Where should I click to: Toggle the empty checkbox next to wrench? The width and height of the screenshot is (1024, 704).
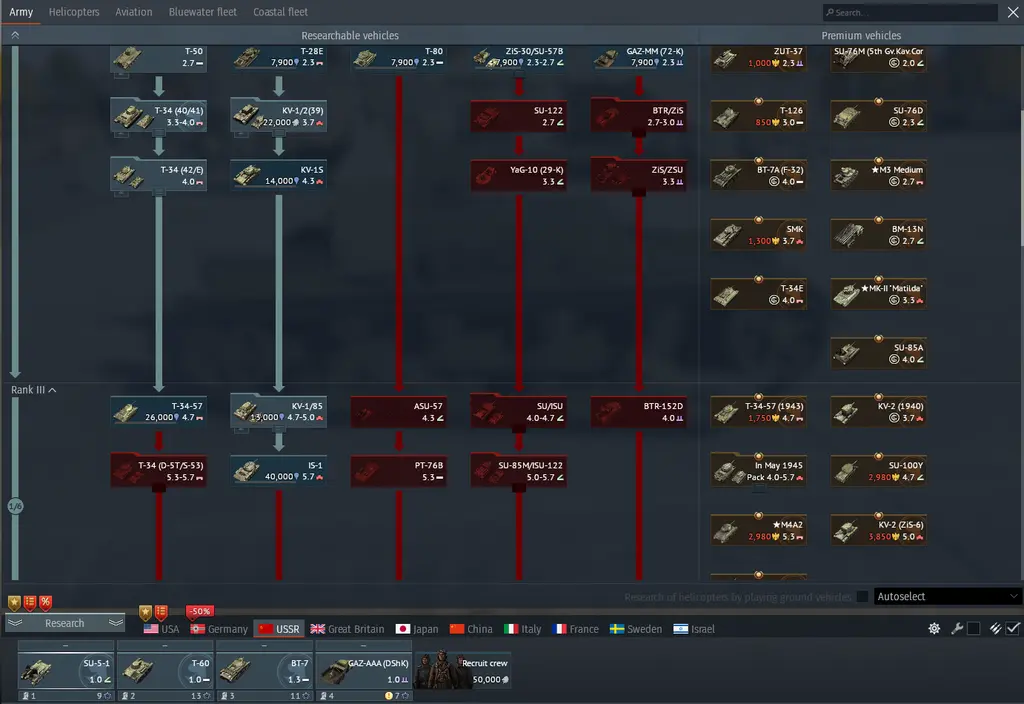(x=973, y=629)
